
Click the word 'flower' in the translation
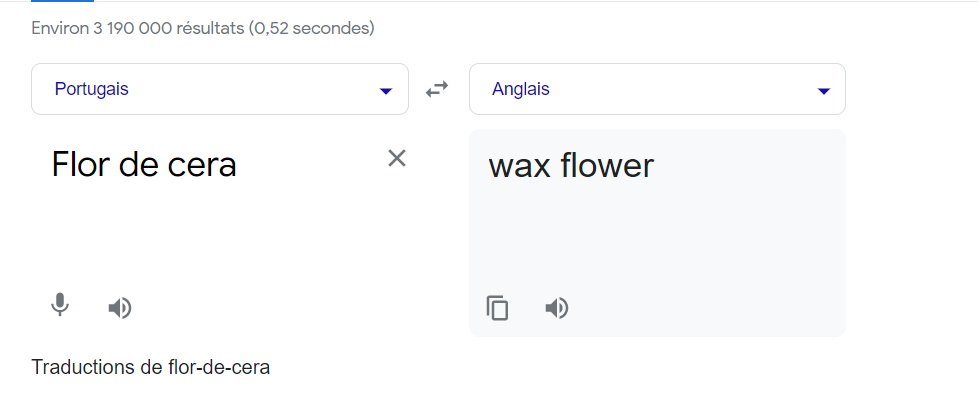607,165
